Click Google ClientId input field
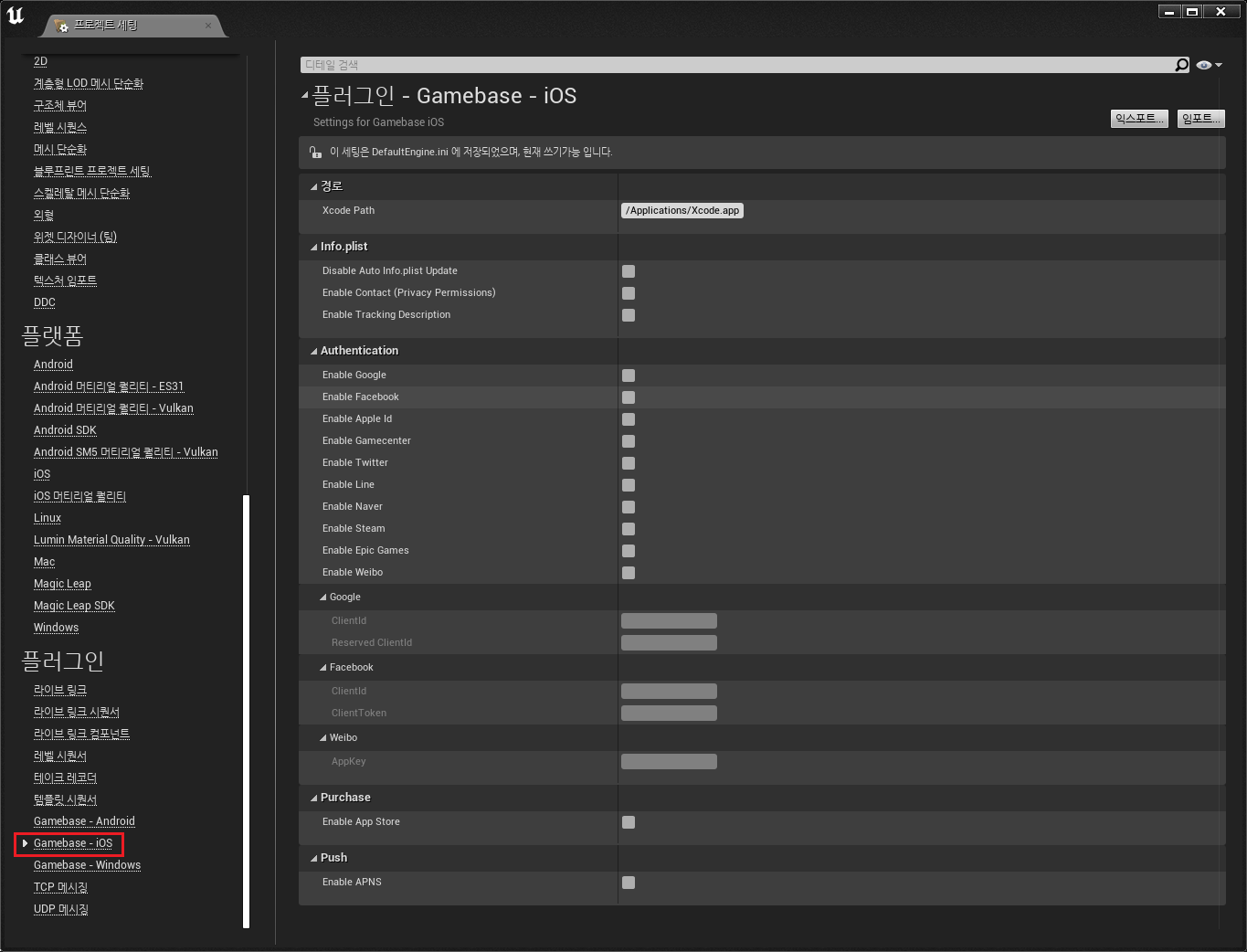The width and height of the screenshot is (1247, 952). (669, 621)
